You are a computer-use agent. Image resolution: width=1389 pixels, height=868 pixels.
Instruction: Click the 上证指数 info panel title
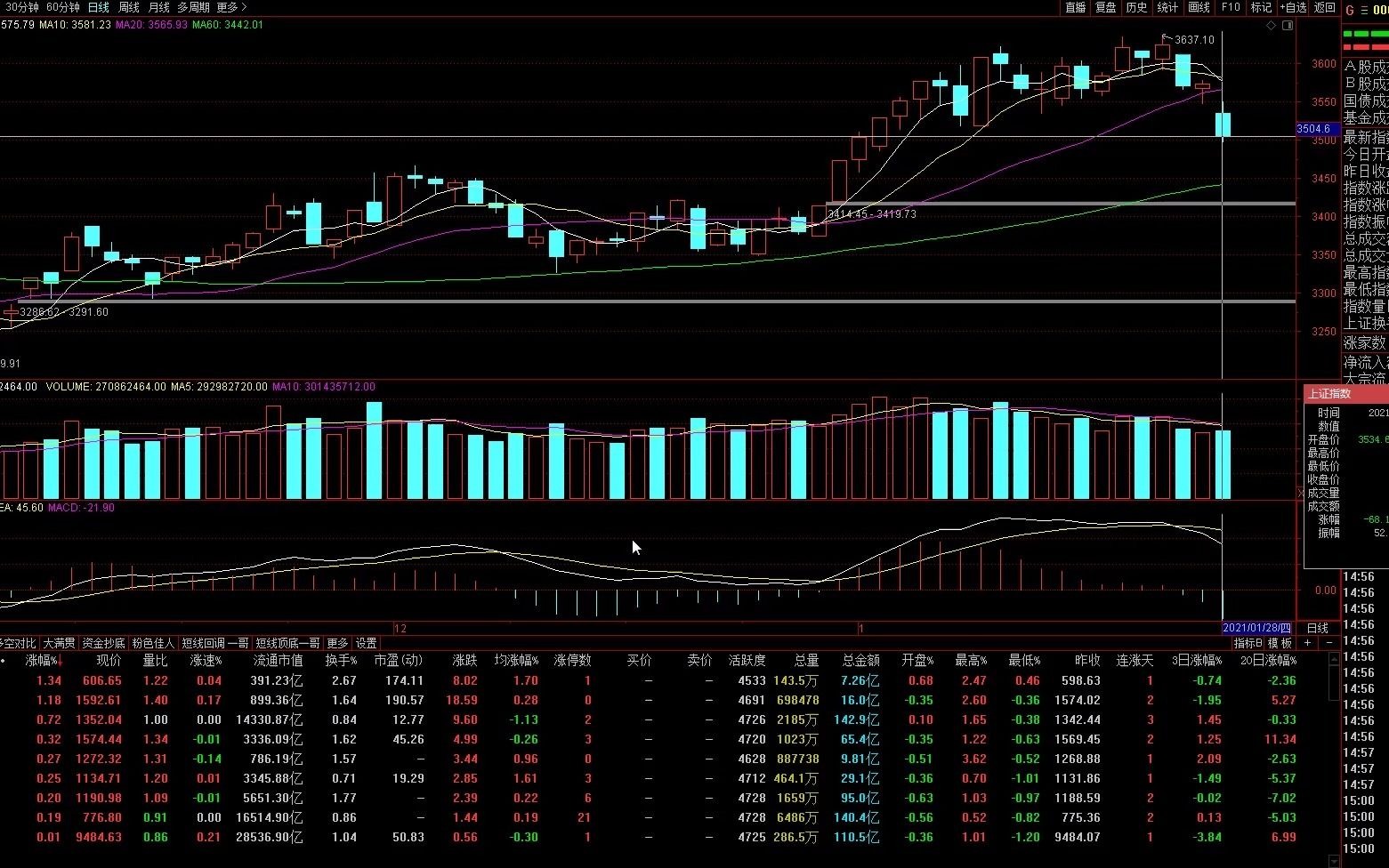[1328, 393]
